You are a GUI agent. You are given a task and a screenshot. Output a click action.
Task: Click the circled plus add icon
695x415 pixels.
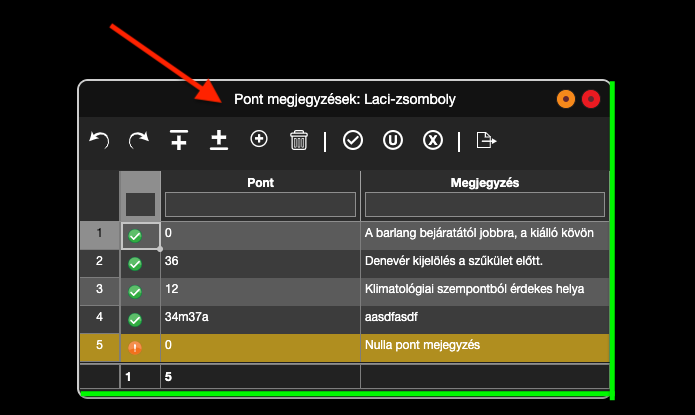(259, 140)
